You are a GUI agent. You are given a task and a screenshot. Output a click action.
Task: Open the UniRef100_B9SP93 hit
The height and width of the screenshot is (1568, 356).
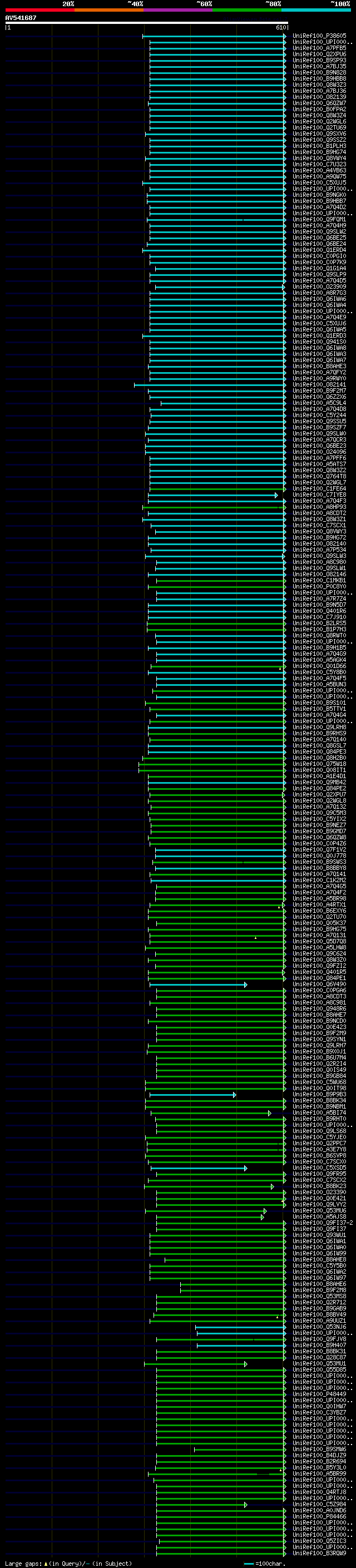(319, 60)
